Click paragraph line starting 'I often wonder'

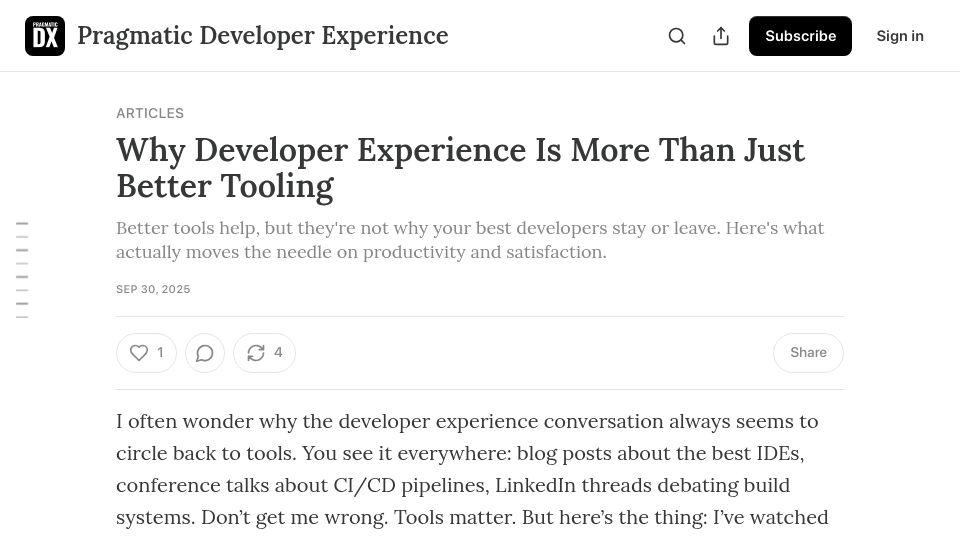click(x=467, y=421)
